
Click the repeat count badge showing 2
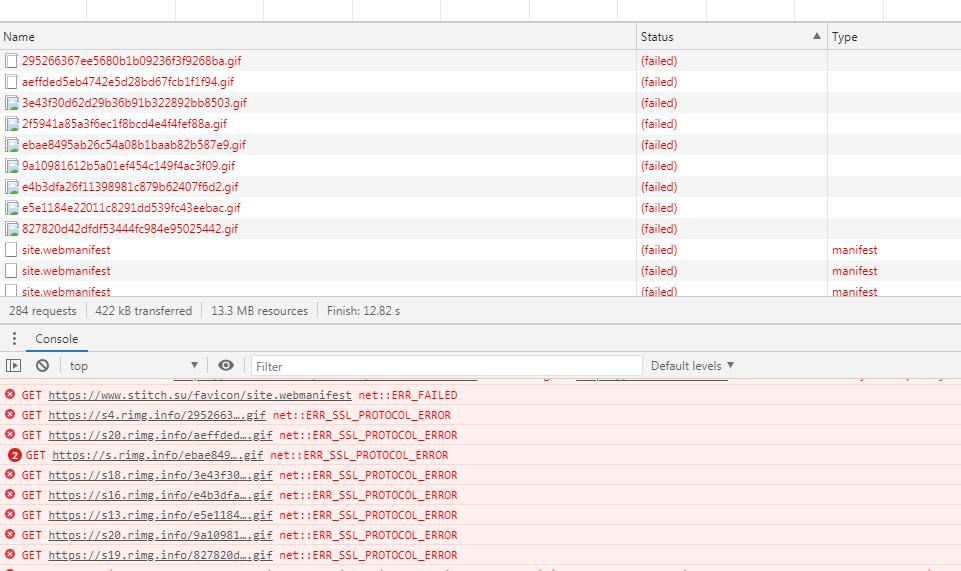click(x=14, y=455)
